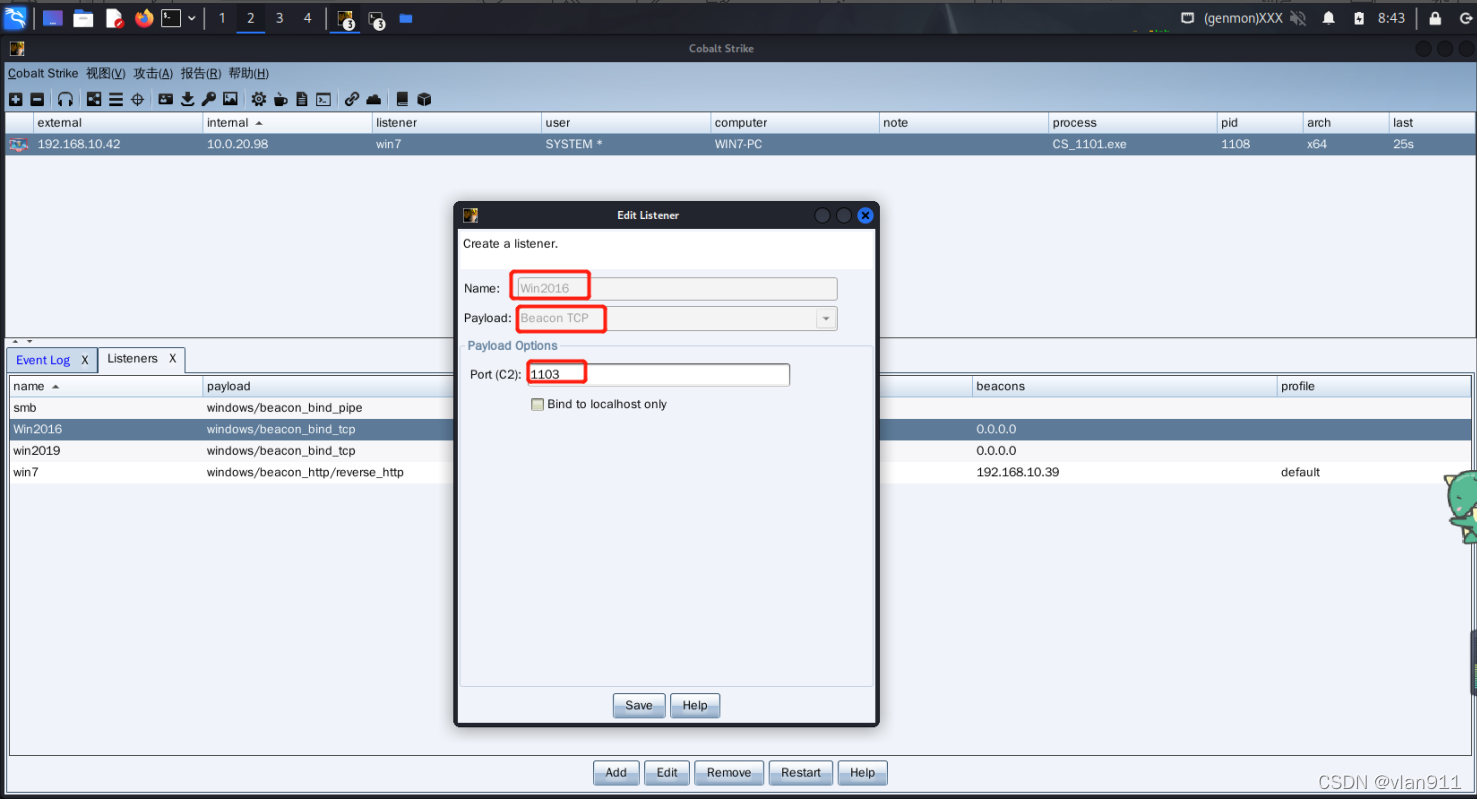Switch to workspace 3
The height and width of the screenshot is (799, 1477).
click(279, 18)
